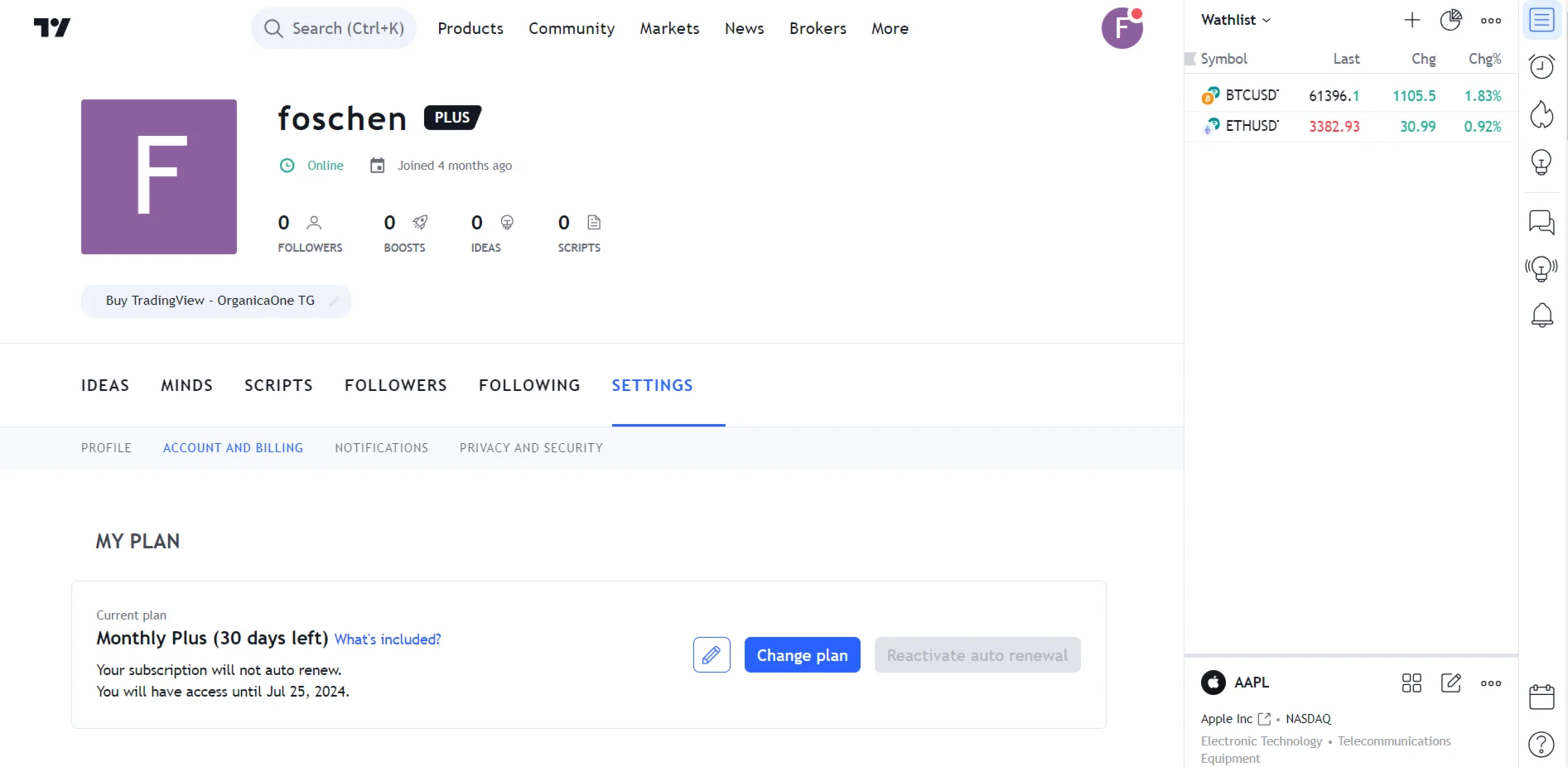Viewport: 1568px width, 767px height.
Task: Click the Search (Ctrl+K) field
Action: [334, 28]
